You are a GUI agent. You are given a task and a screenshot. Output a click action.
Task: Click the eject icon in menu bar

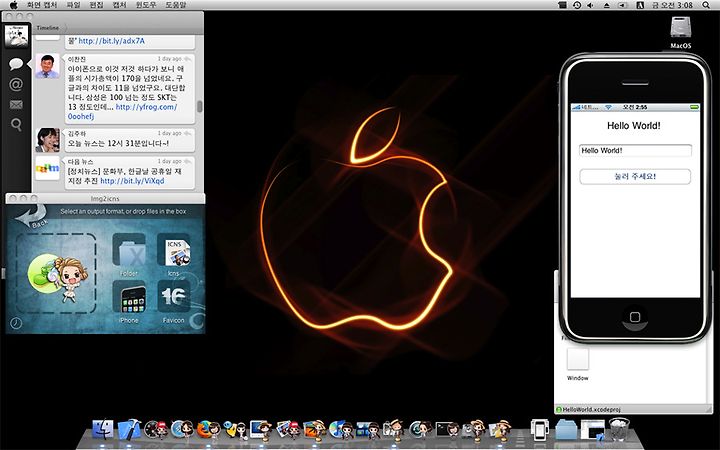click(x=606, y=5)
